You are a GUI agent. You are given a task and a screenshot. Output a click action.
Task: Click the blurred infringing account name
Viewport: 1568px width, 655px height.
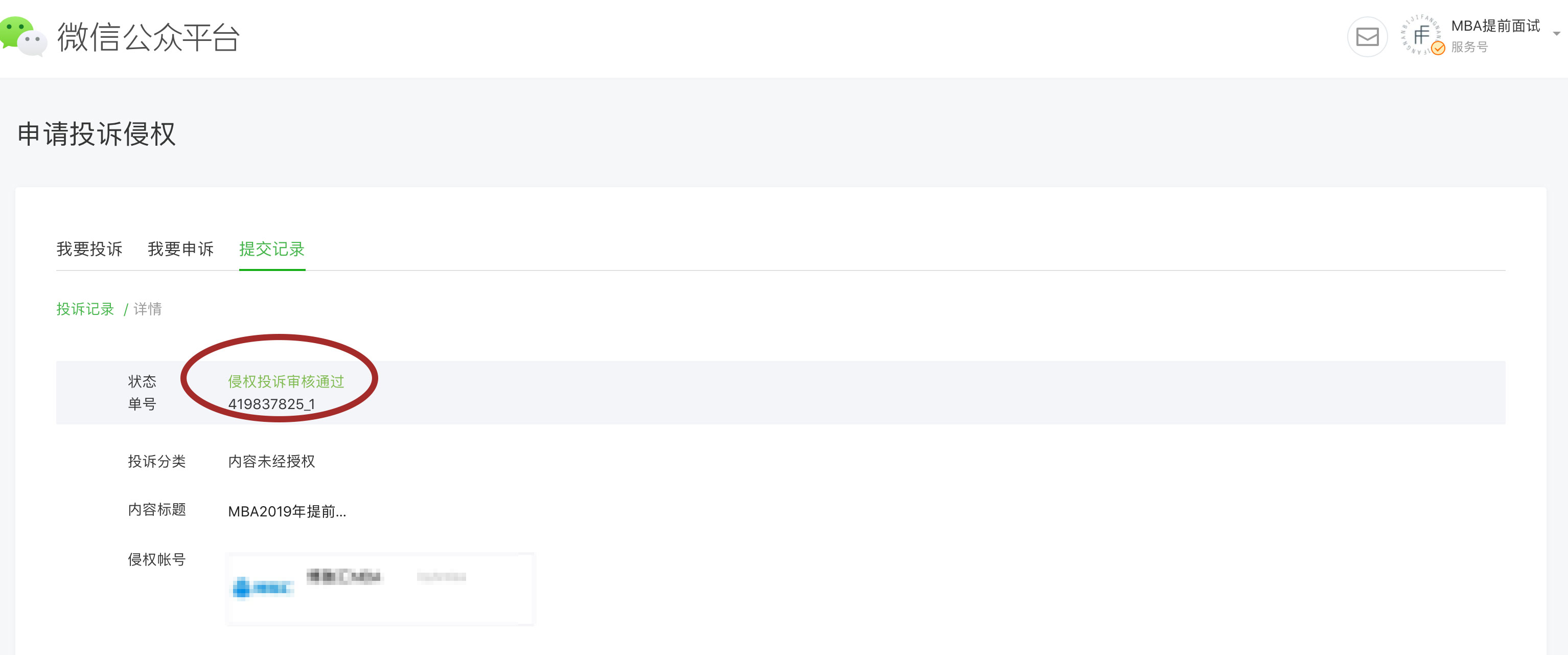[x=344, y=576]
